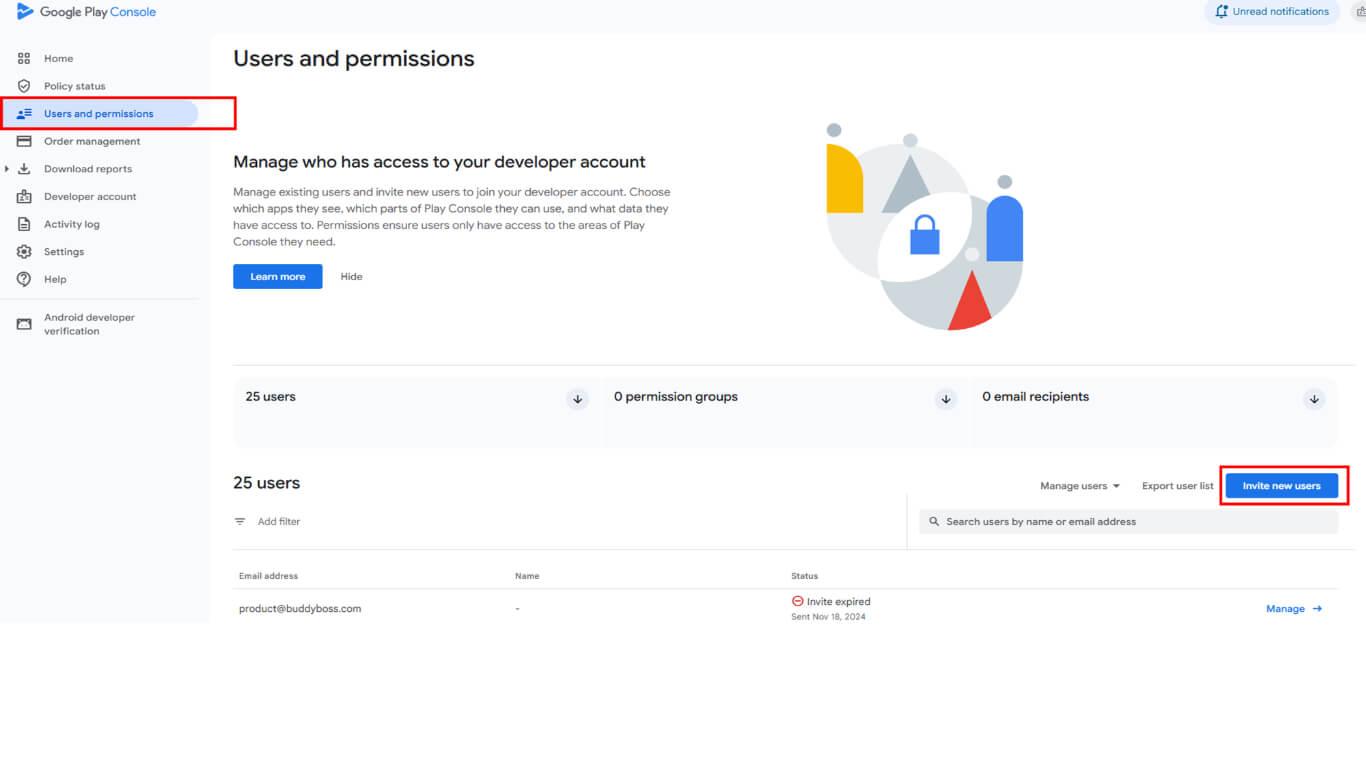
Task: Click the Policy status shield icon
Action: click(24, 86)
